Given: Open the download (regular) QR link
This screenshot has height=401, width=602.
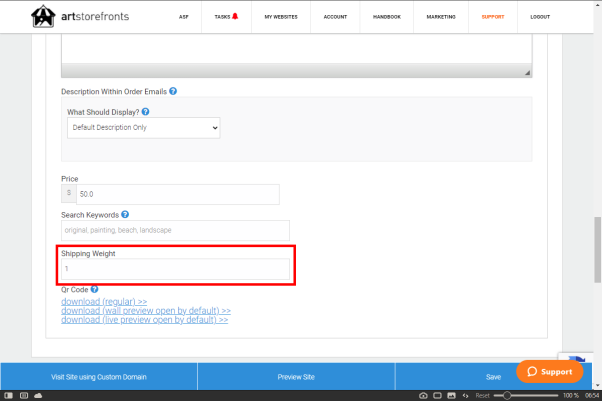Looking at the screenshot, I should (104, 301).
